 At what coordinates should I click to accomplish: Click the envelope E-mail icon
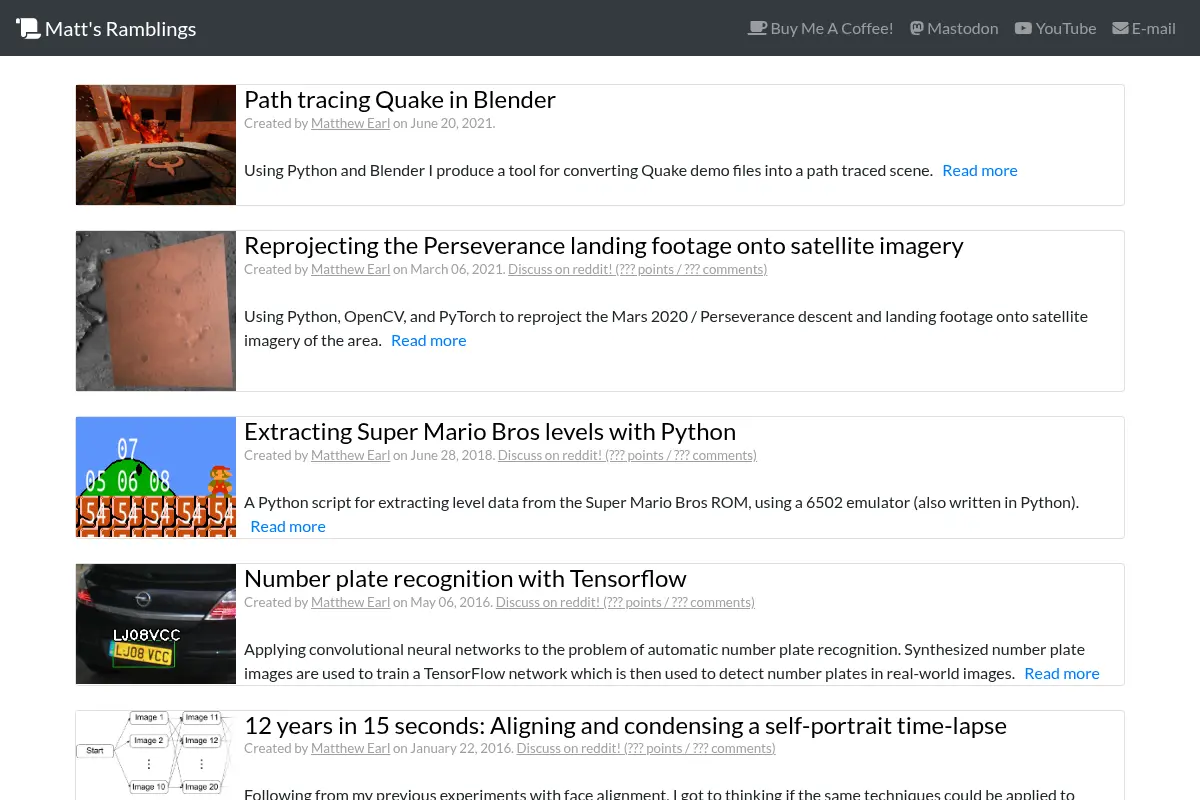tap(1120, 28)
